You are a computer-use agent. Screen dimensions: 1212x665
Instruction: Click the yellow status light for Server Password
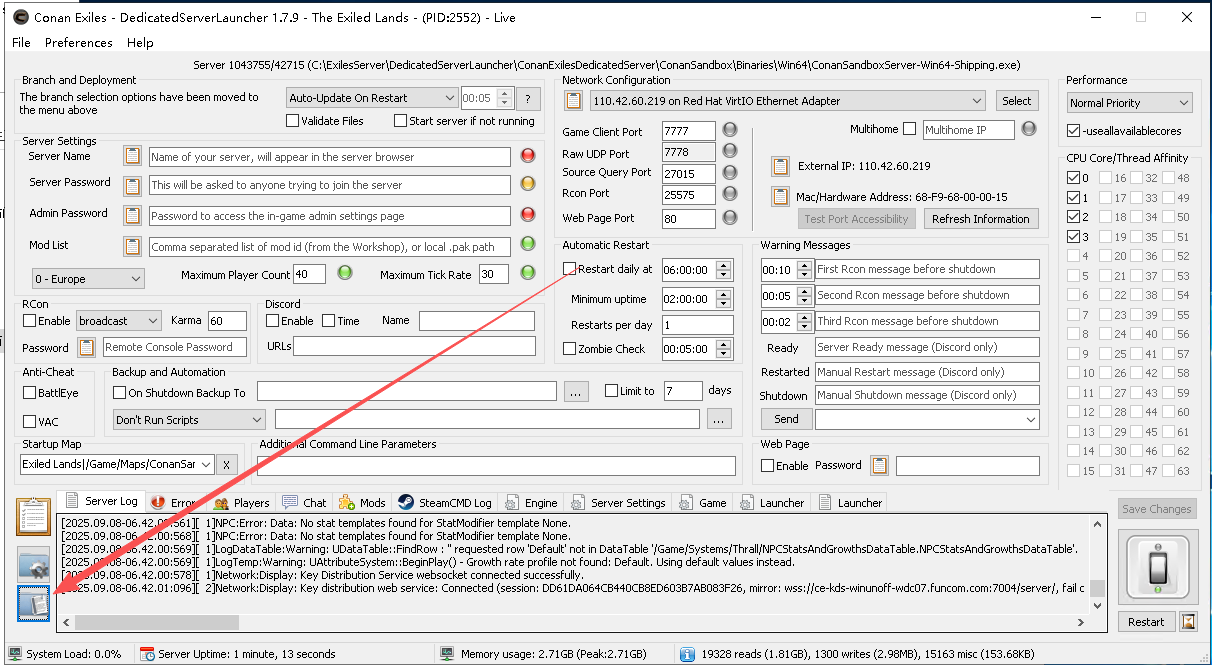pos(529,185)
